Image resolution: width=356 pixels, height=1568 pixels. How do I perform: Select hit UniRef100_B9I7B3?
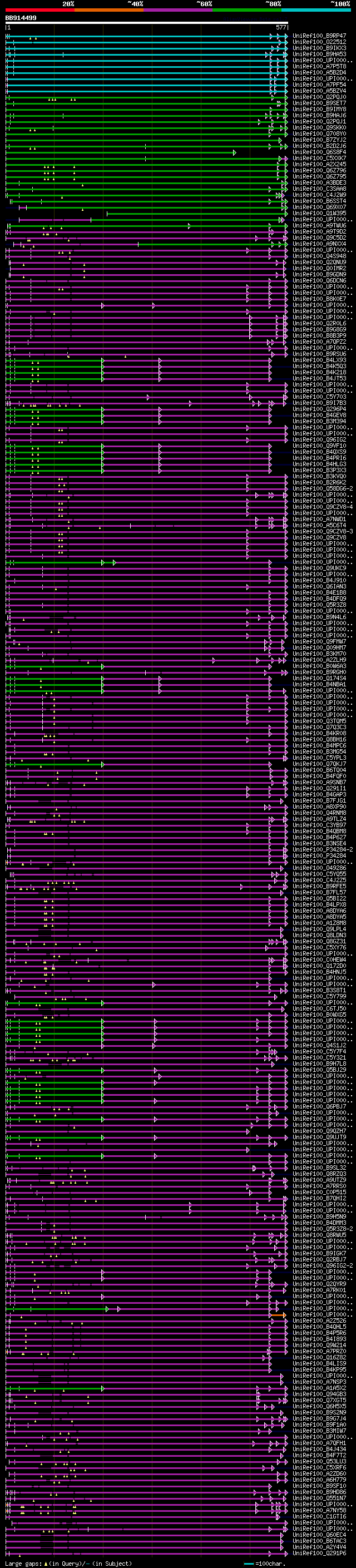pyautogui.click(x=319, y=403)
